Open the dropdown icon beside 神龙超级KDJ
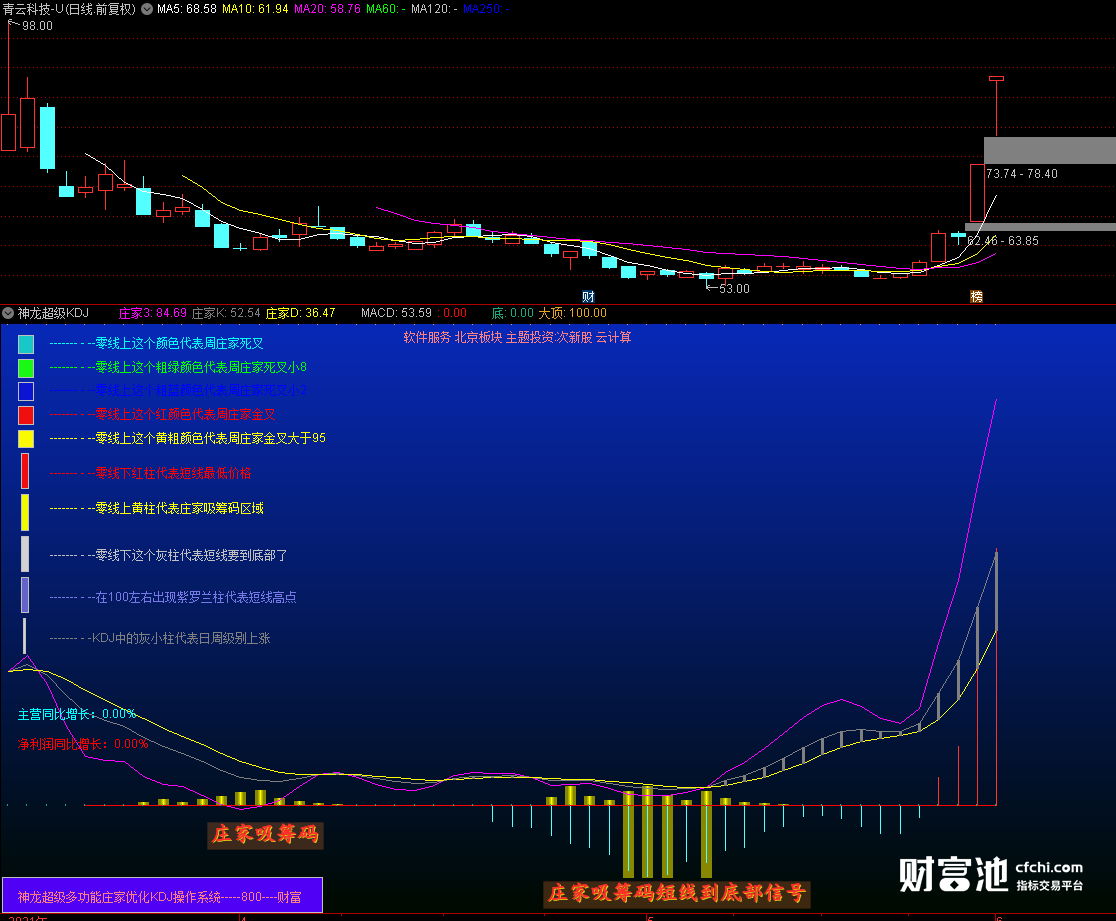Screen dimensions: 1116x921 [8, 312]
